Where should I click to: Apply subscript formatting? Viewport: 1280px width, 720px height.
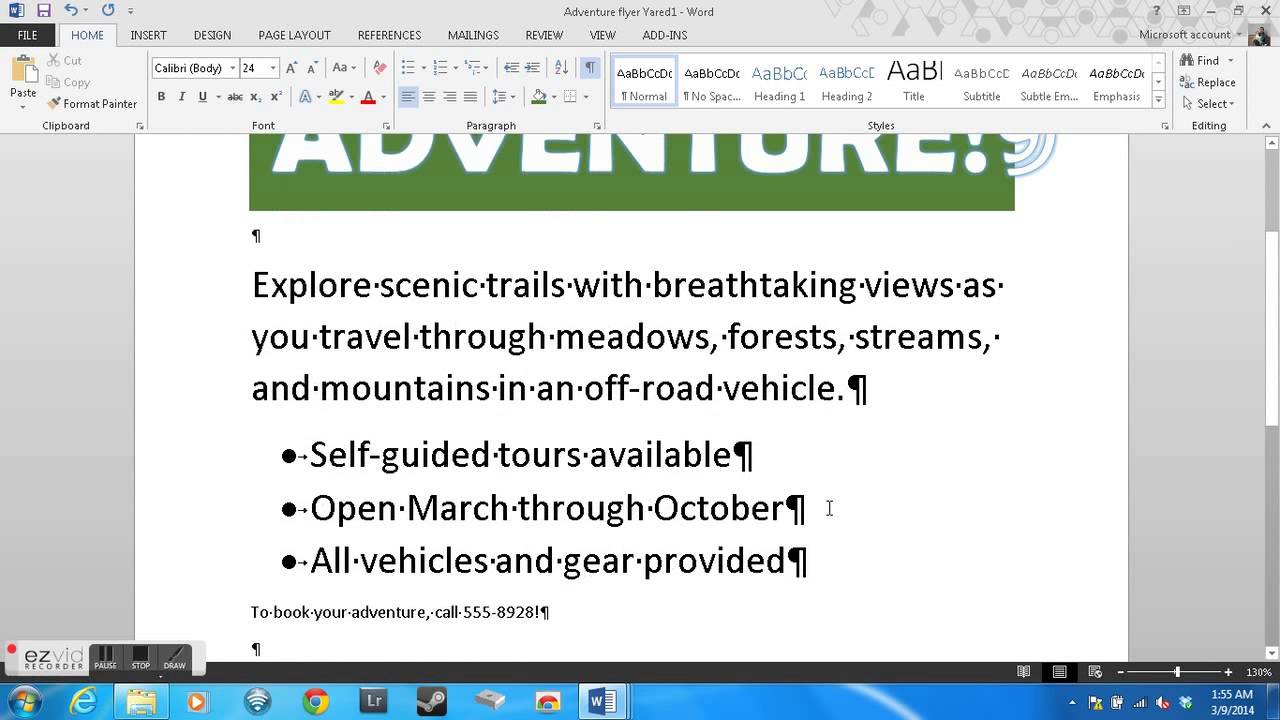[x=255, y=97]
